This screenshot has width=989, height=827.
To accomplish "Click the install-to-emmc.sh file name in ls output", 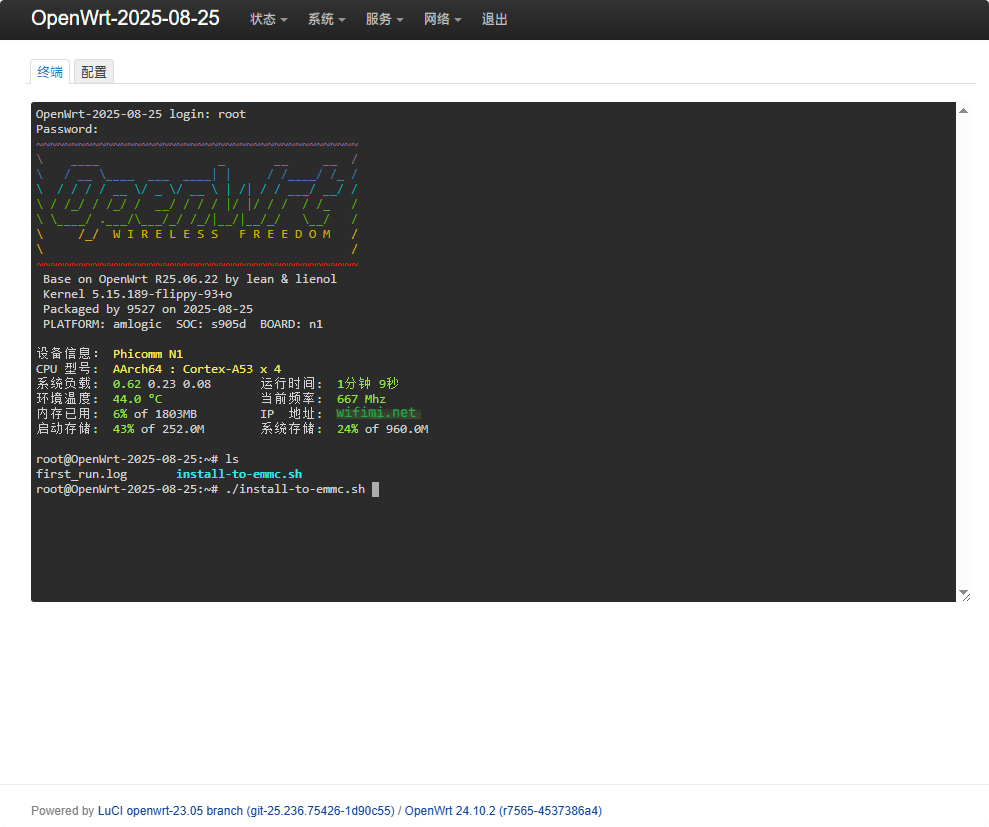I will coord(239,474).
